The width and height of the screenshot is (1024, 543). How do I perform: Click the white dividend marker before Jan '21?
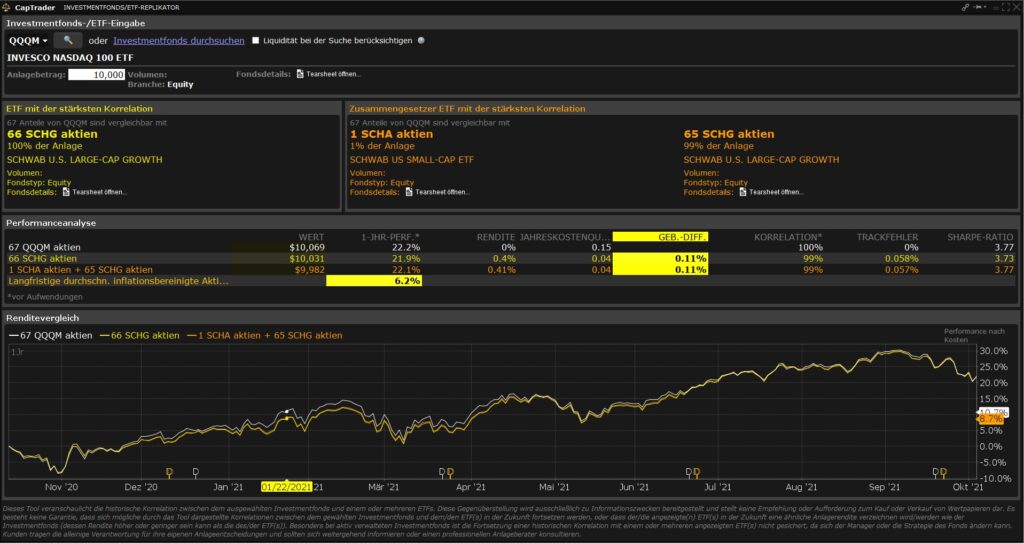tap(195, 472)
